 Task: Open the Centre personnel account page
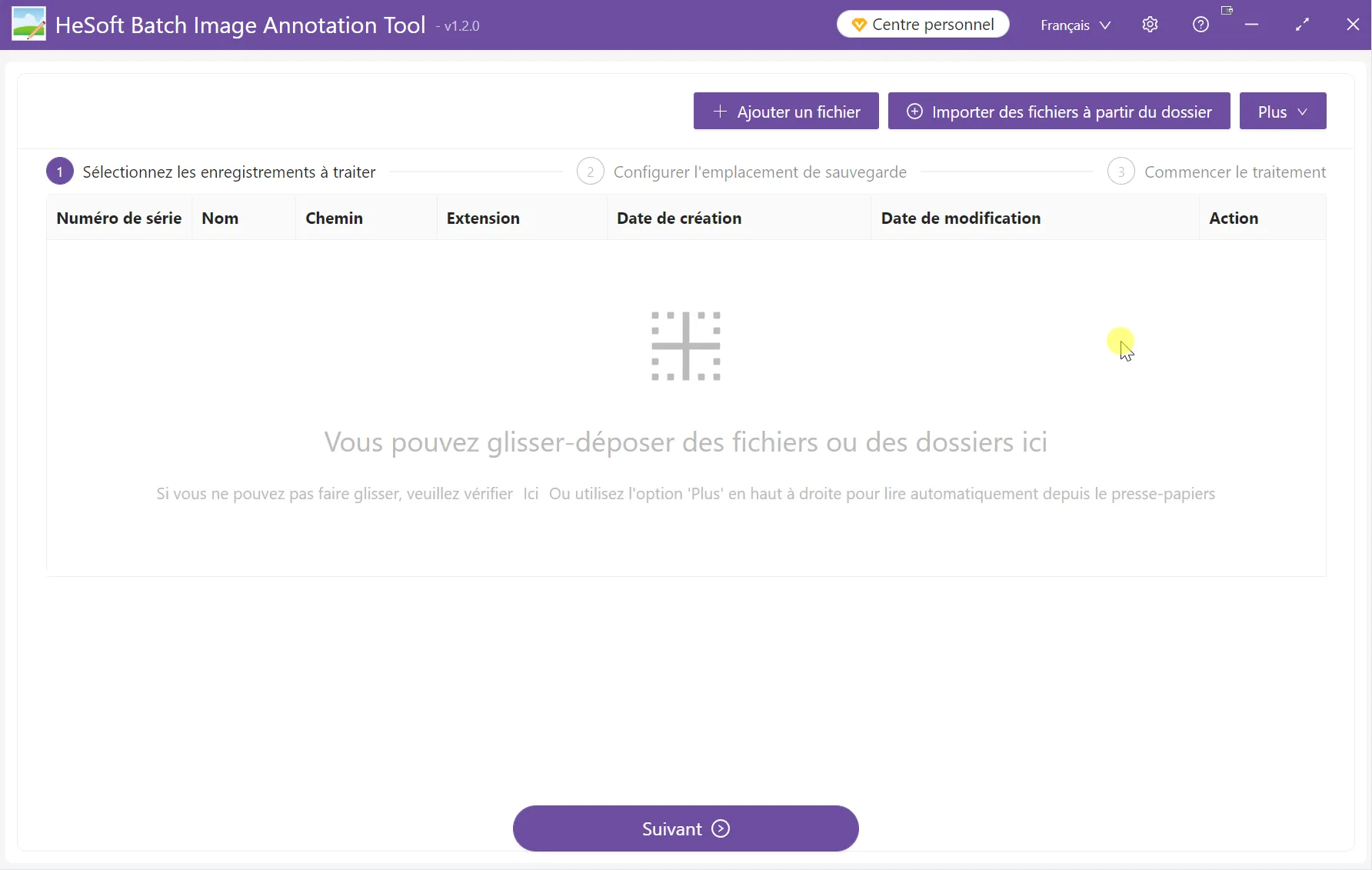pyautogui.click(x=923, y=25)
